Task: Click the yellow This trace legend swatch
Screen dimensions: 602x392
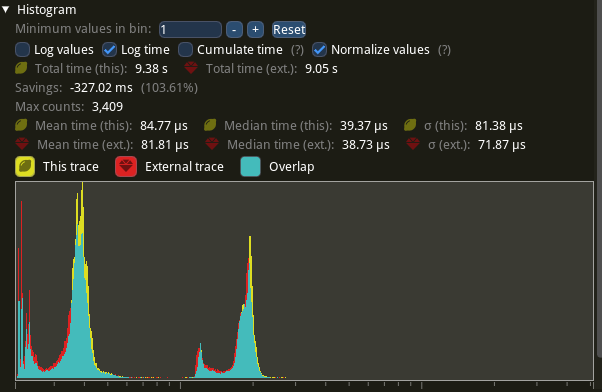Action: (25, 167)
